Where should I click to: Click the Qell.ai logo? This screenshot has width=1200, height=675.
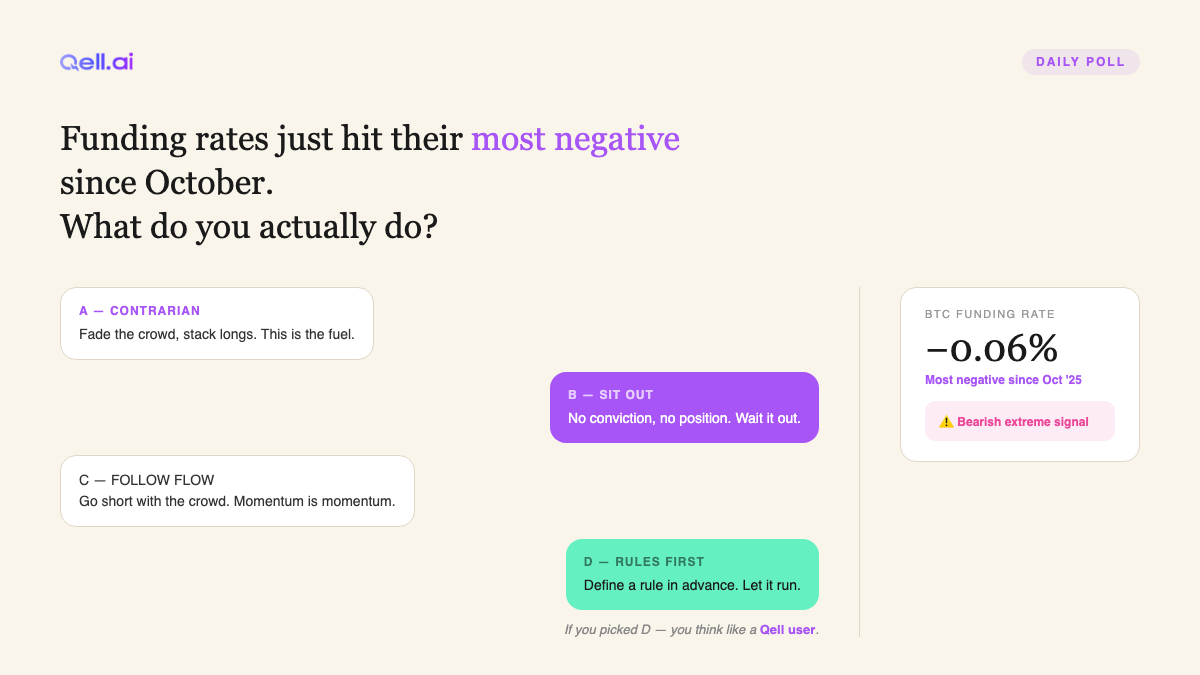[x=96, y=62]
